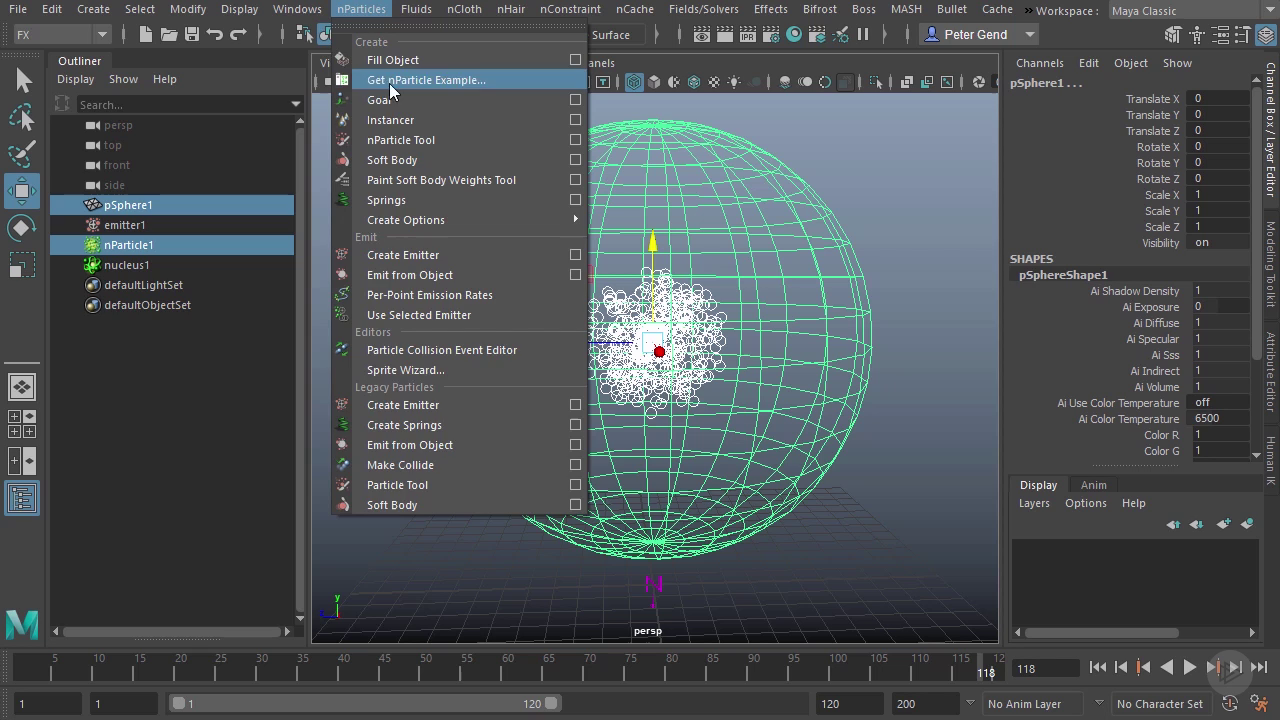Image resolution: width=1280 pixels, height=720 pixels.
Task: Open Hypershade from the status line
Action: tap(794, 34)
